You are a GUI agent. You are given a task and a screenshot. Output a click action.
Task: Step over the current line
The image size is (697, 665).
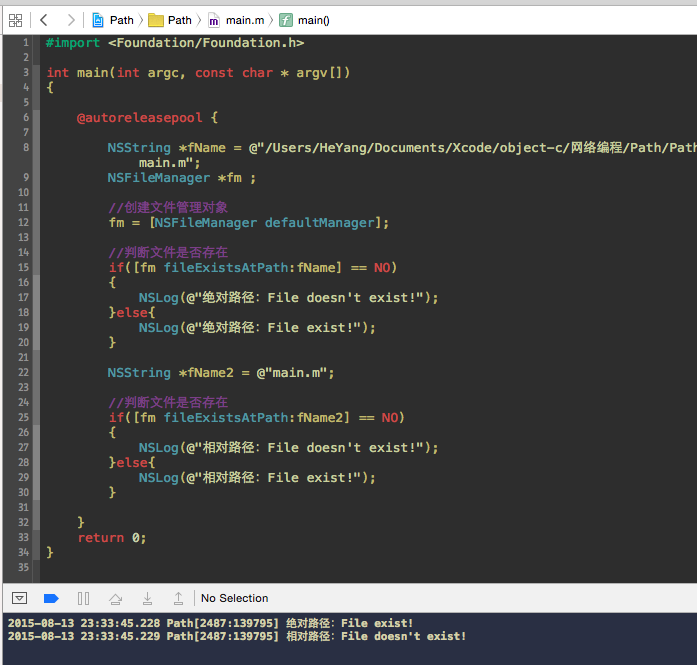click(115, 599)
